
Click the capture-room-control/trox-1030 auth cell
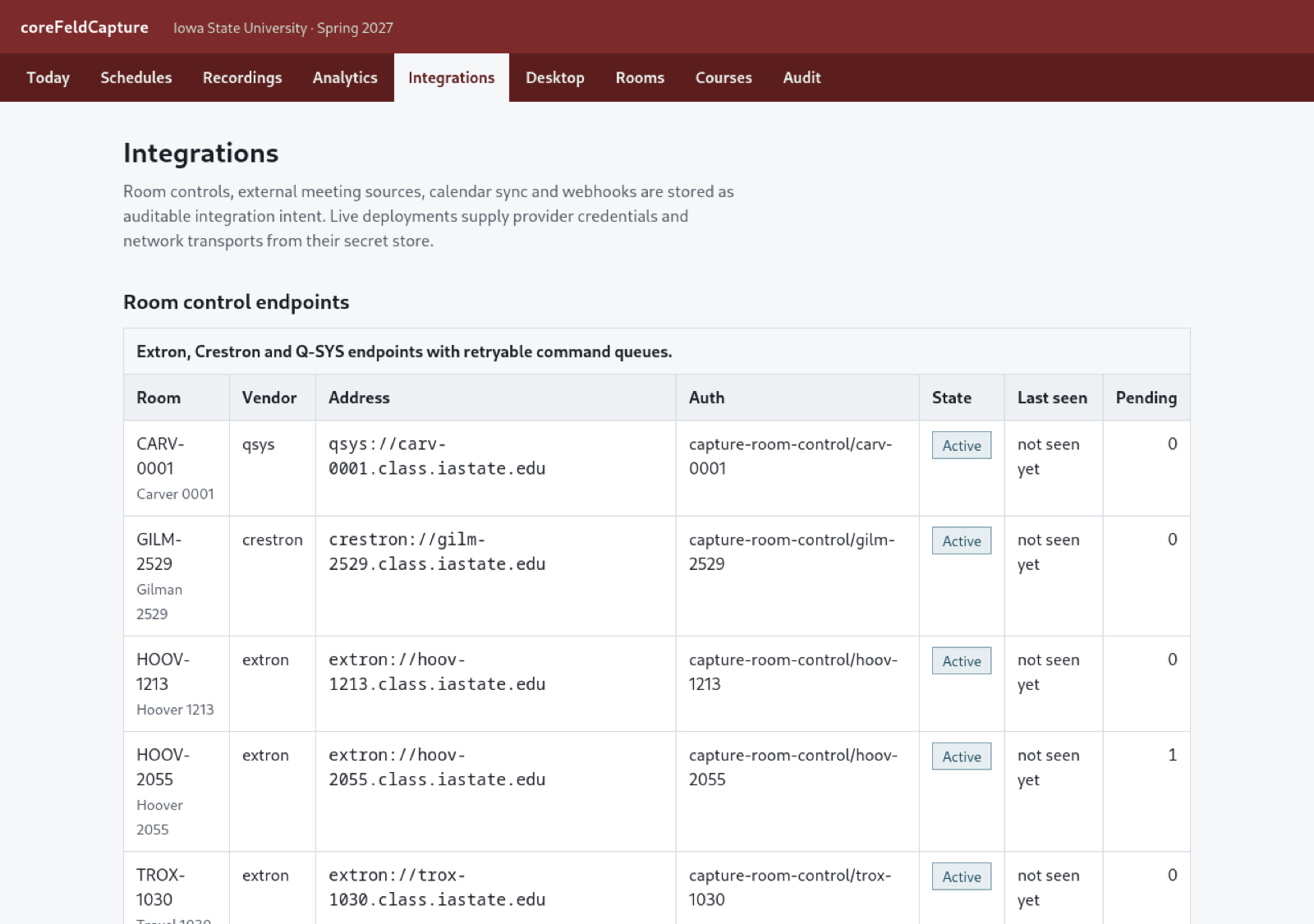pyautogui.click(x=797, y=888)
